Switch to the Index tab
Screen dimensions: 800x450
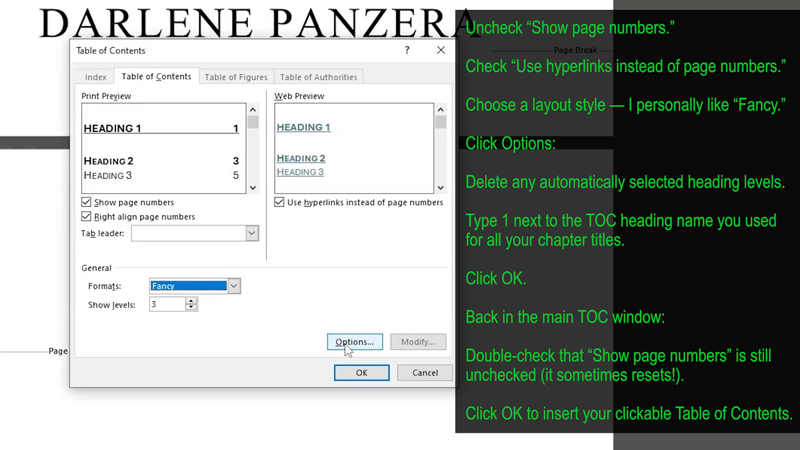pos(95,77)
